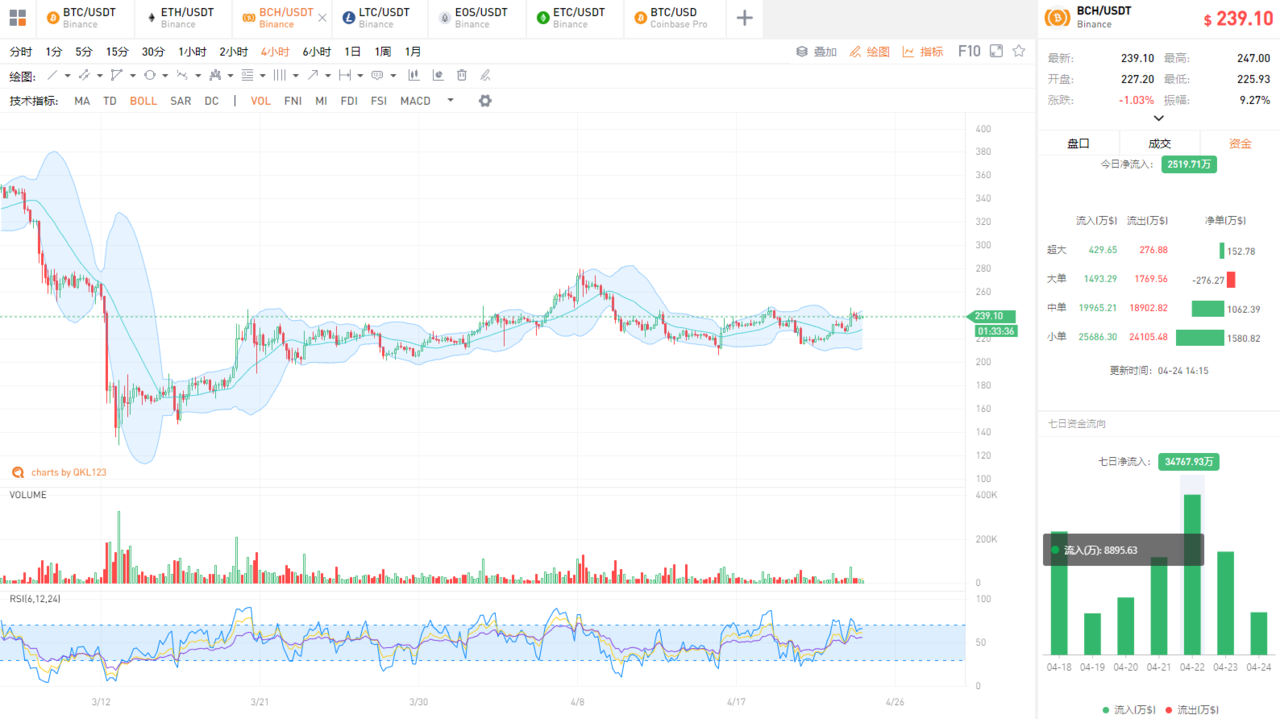
Task: Click the 叠加 overlay button
Action: [816, 52]
